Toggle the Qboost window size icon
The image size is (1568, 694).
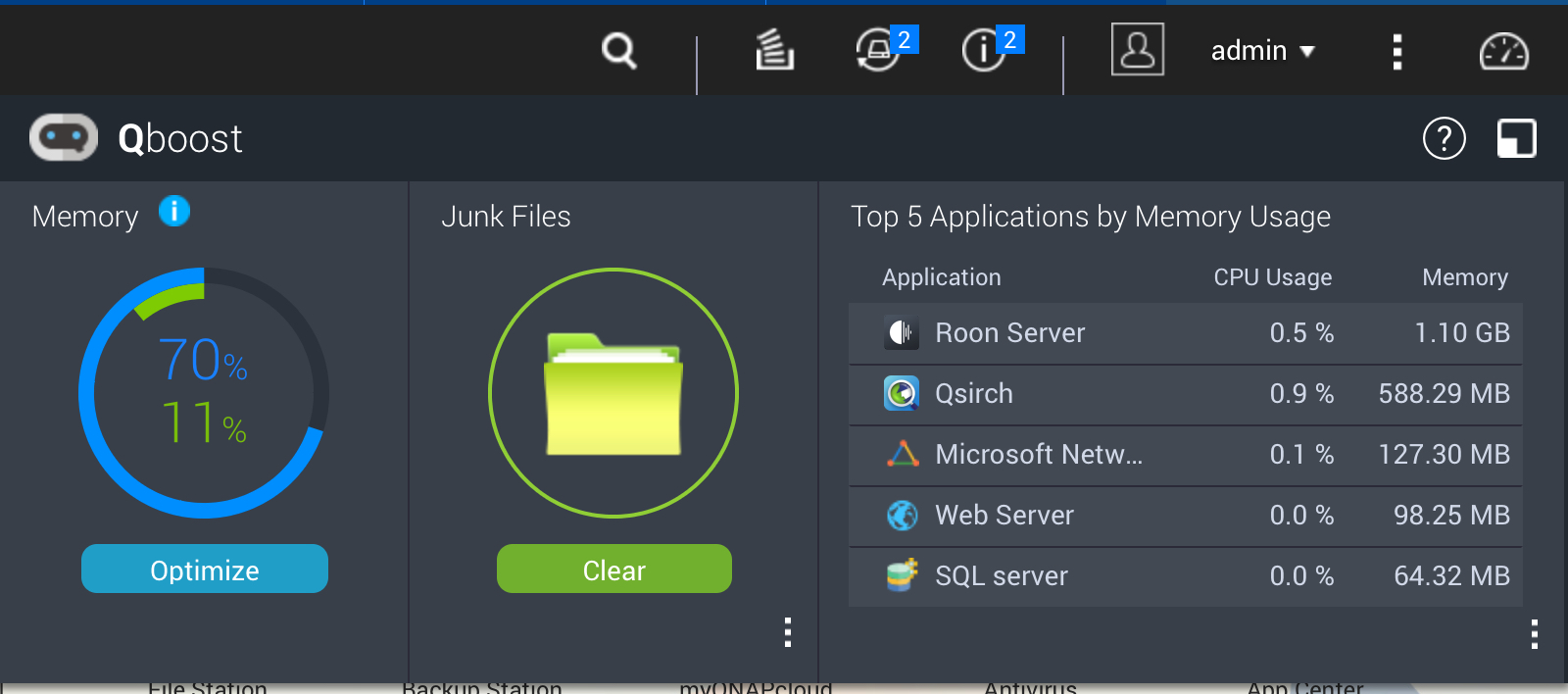[x=1516, y=138]
